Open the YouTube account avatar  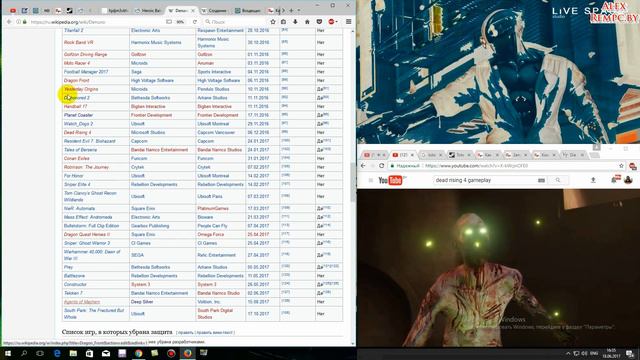tap(629, 180)
